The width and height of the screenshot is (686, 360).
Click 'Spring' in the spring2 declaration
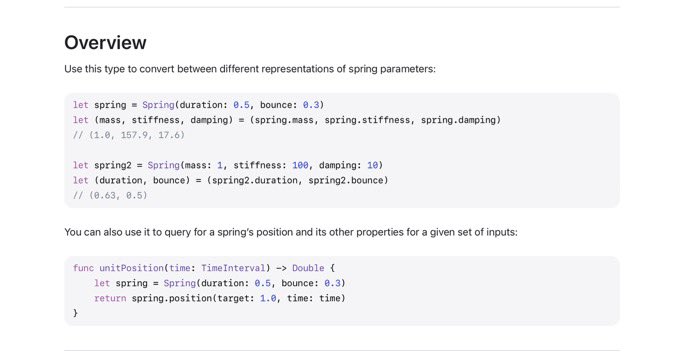click(163, 165)
